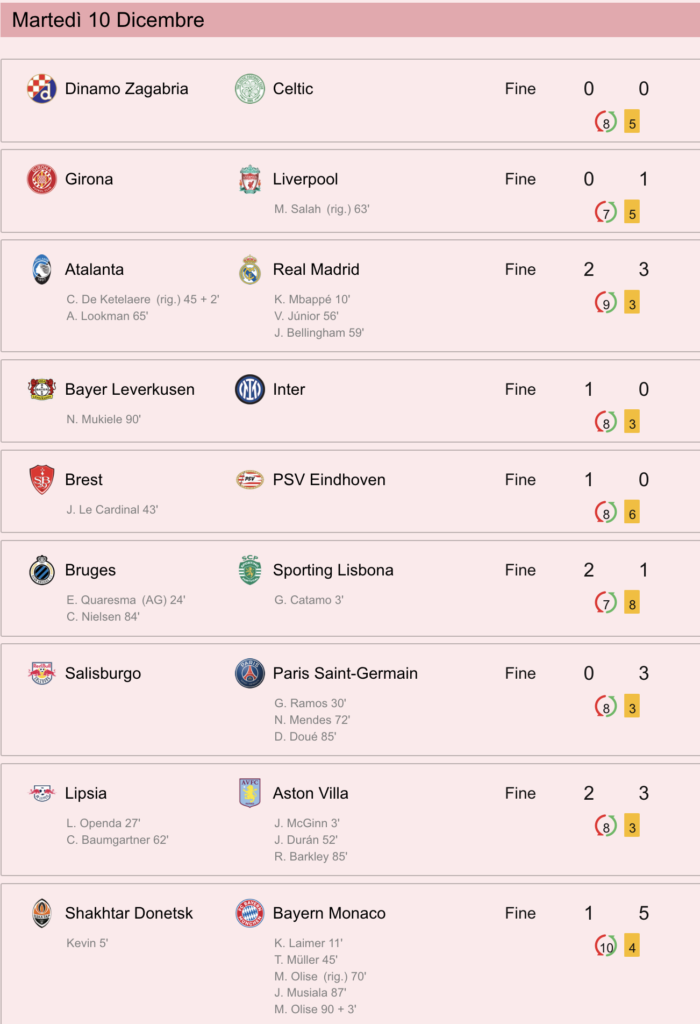This screenshot has width=700, height=1024.
Task: Click yellow card count for Bruges match
Action: [631, 603]
